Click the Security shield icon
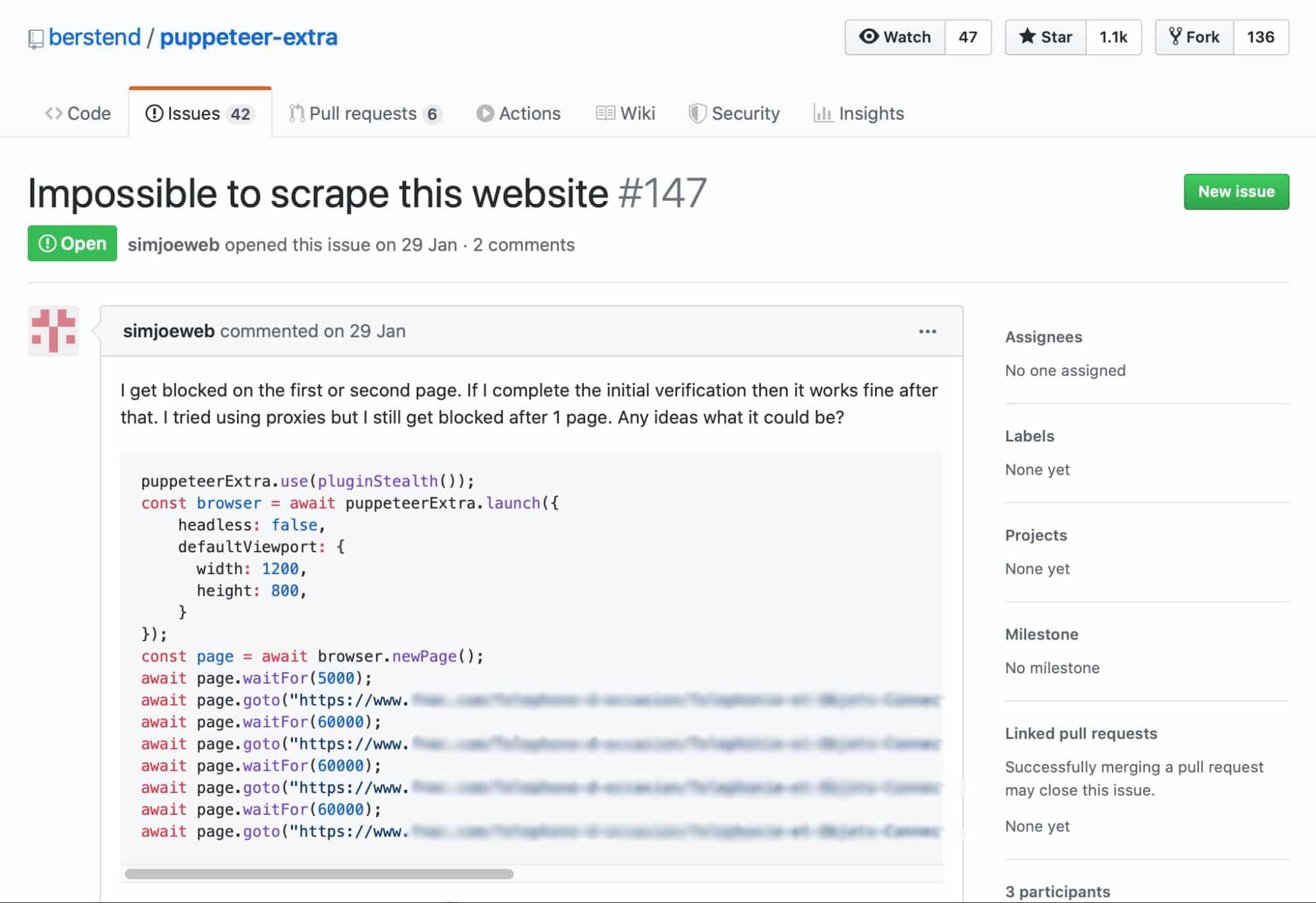The height and width of the screenshot is (903, 1316). pos(697,113)
